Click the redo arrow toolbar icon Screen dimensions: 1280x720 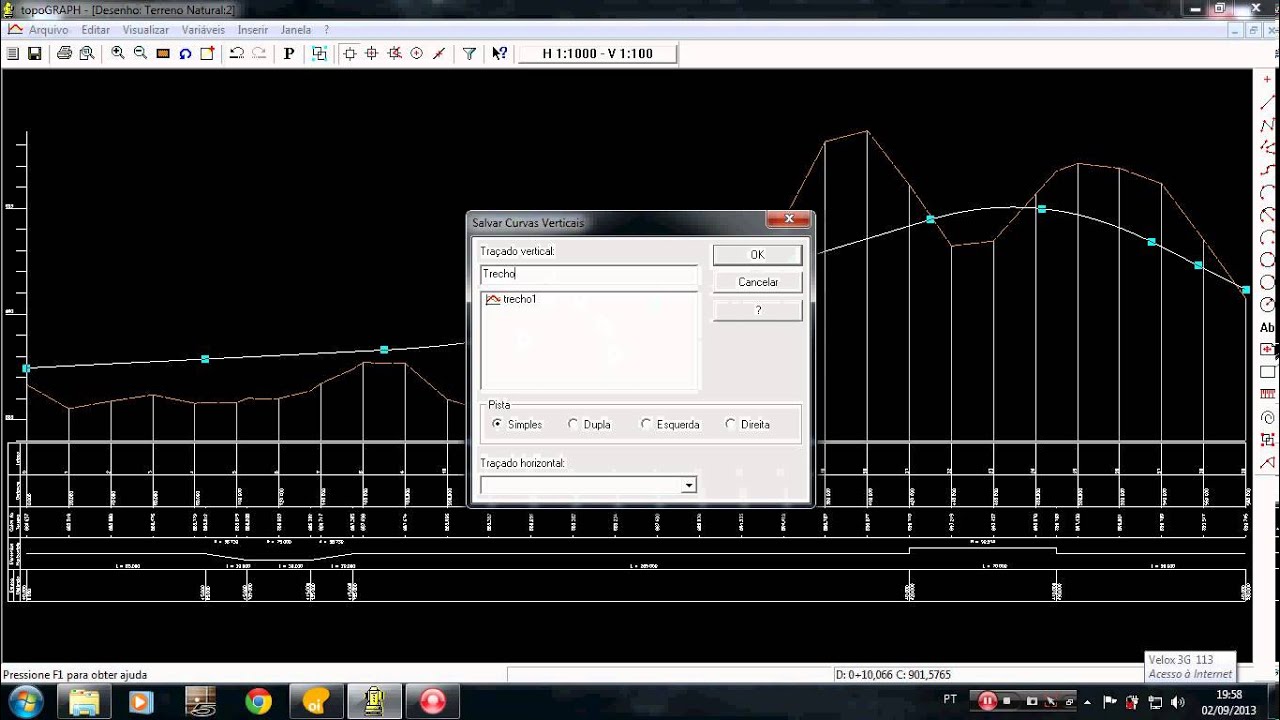pyautogui.click(x=259, y=54)
